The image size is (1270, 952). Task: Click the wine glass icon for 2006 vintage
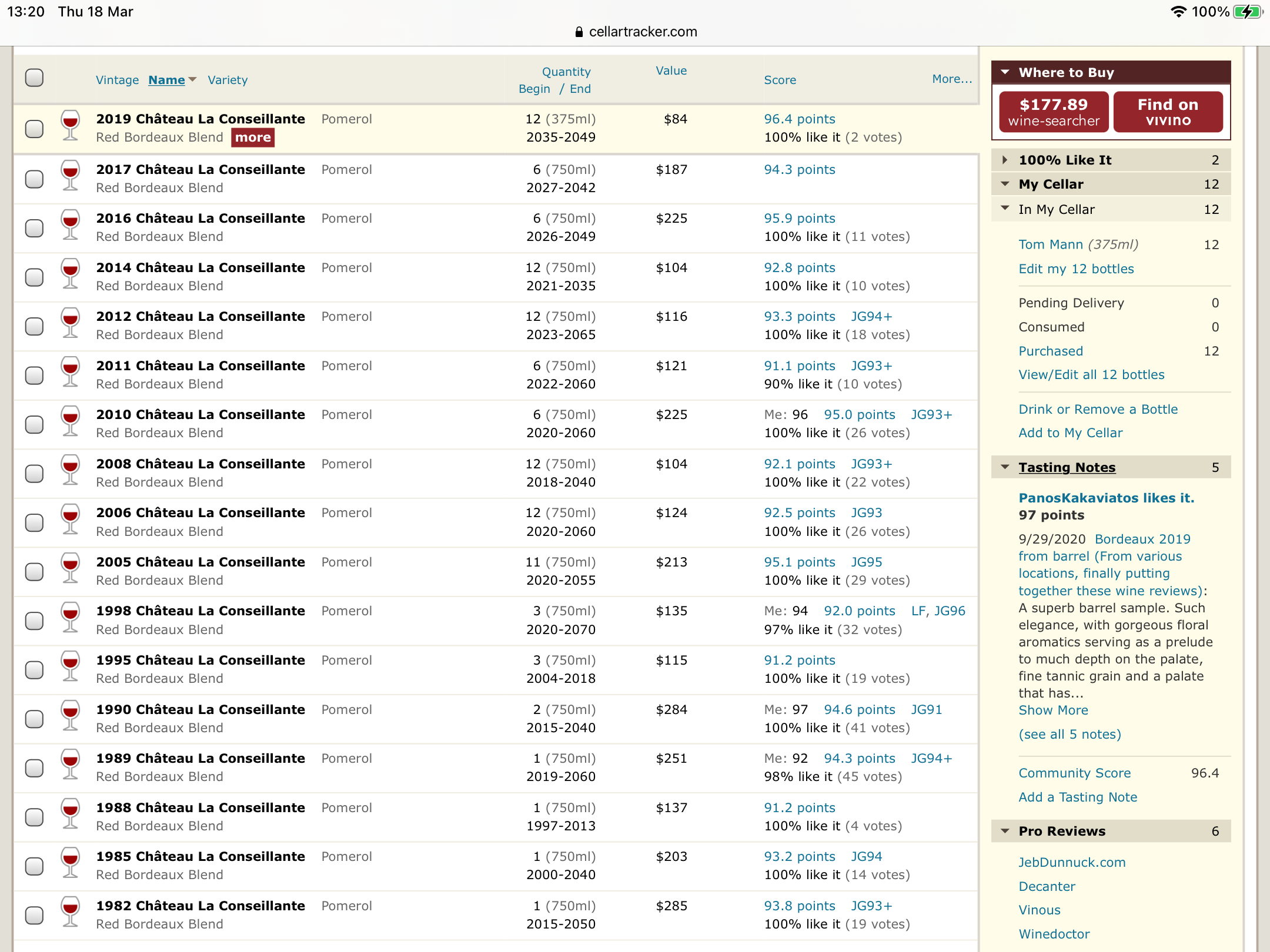coord(71,519)
